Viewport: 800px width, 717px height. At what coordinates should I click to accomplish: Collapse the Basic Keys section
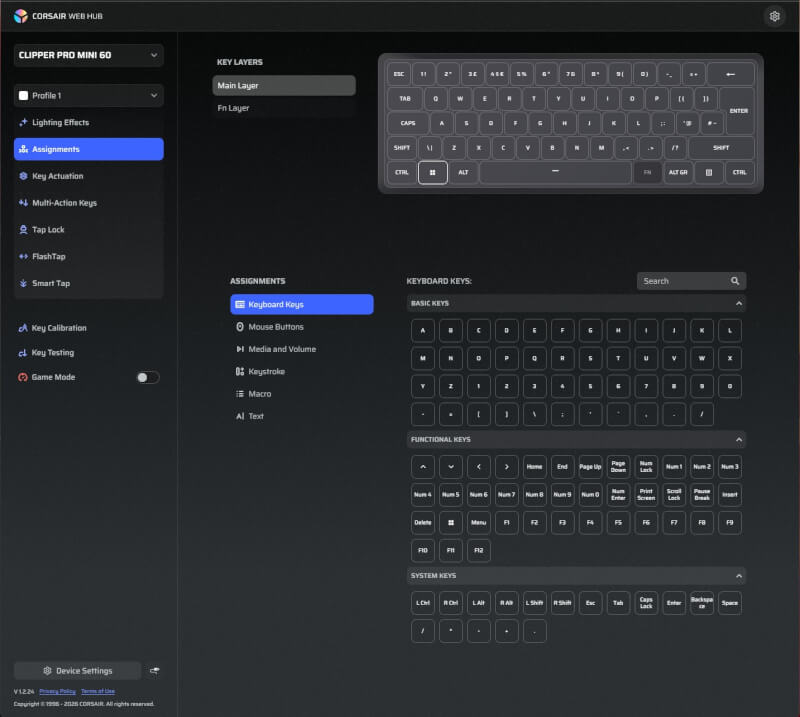pos(739,304)
